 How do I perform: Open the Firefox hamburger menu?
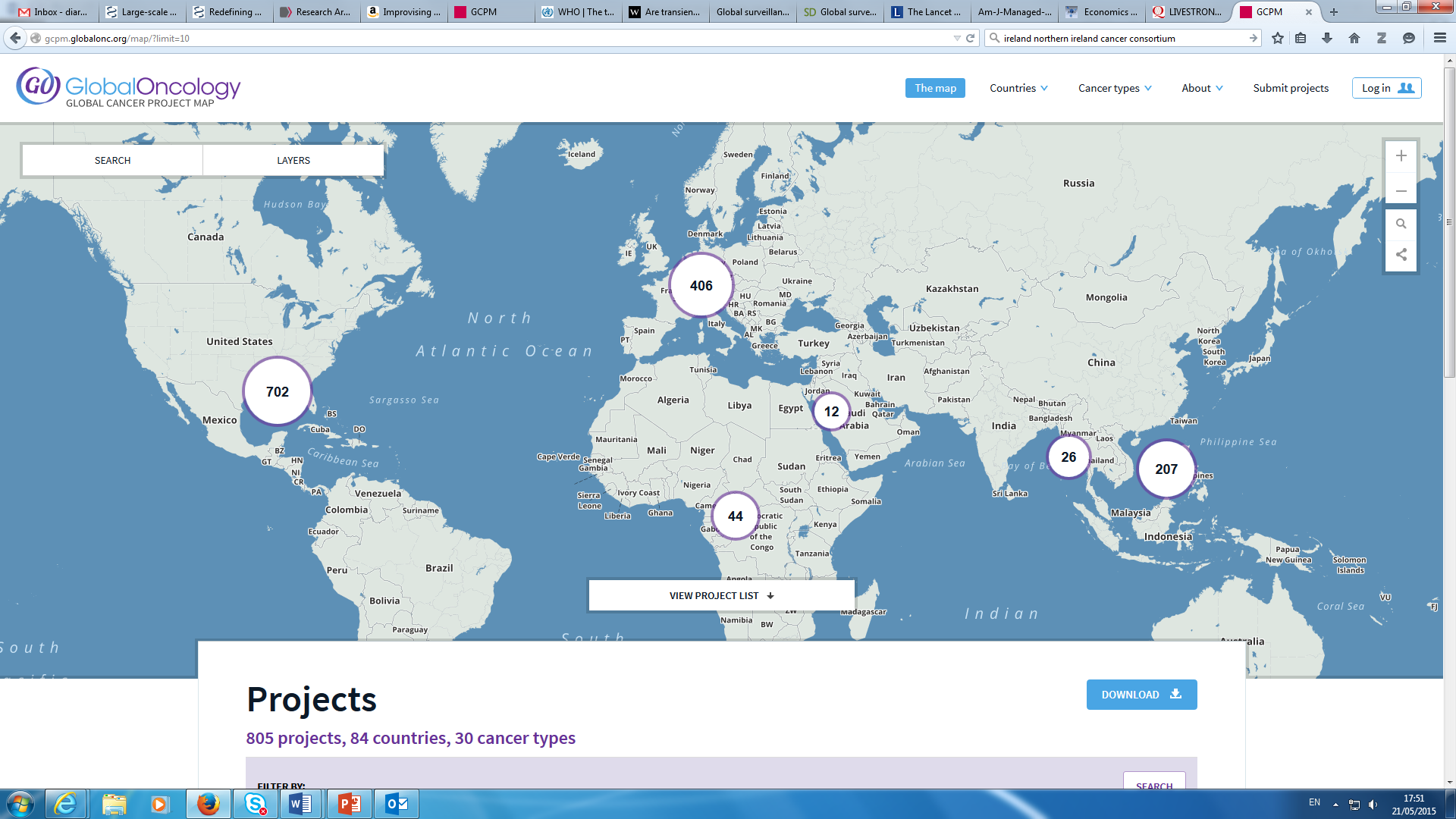1439,38
